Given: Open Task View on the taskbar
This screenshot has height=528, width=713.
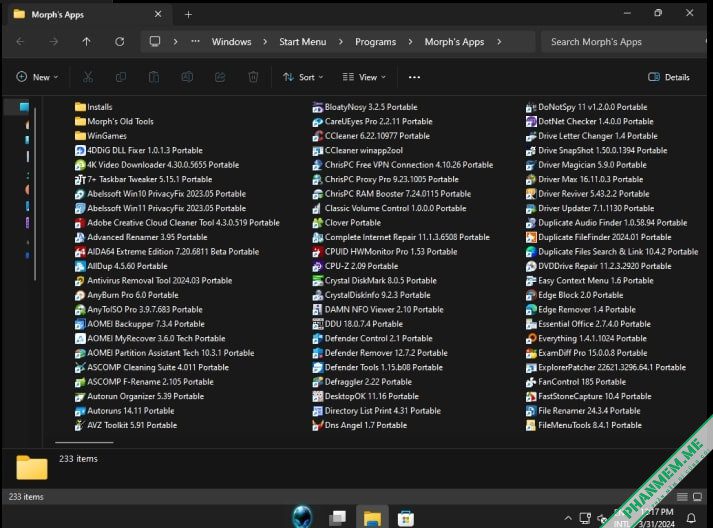Looking at the screenshot, I should [x=337, y=518].
